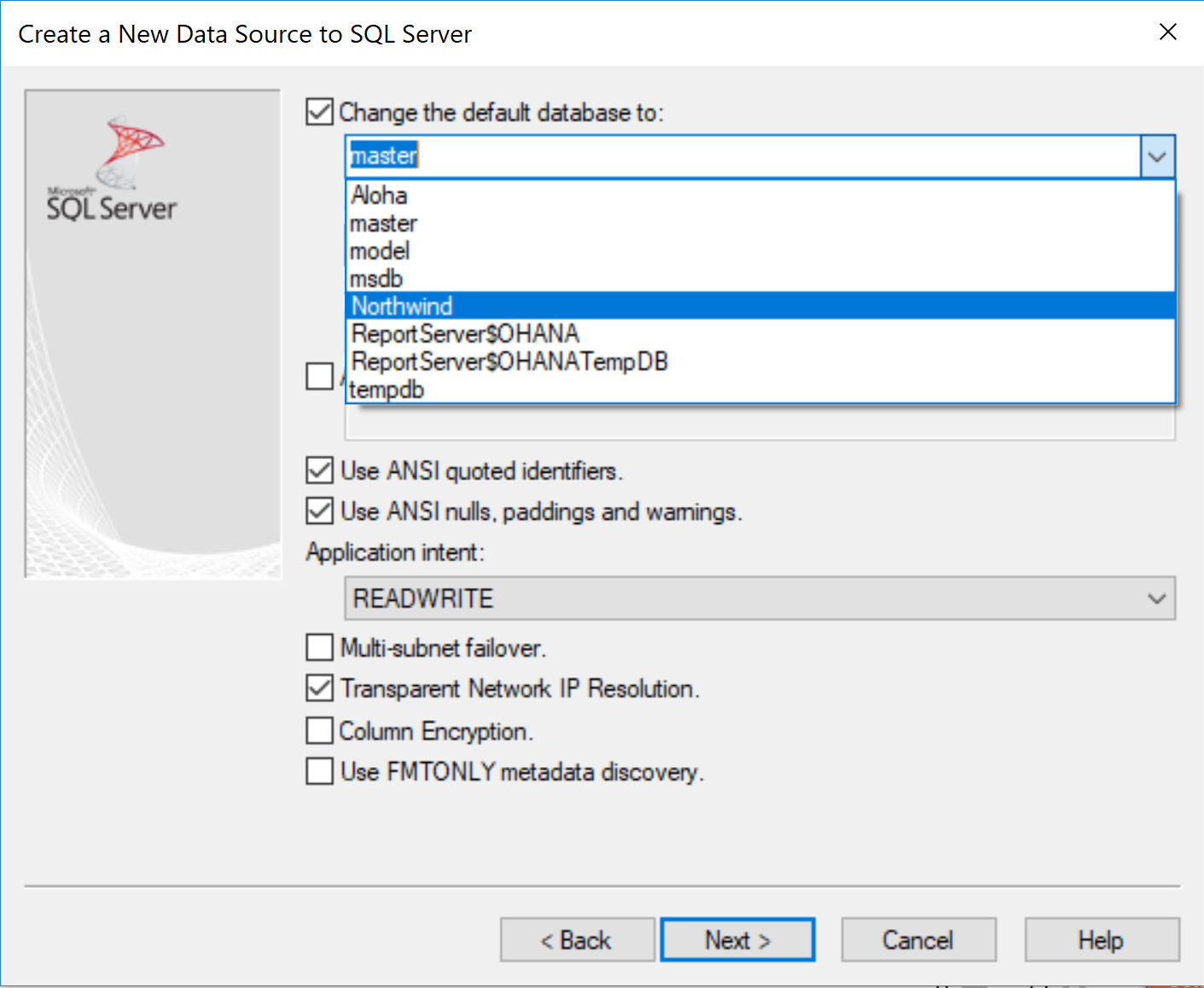Cancel the data source wizard
The image size is (1204, 988).
click(918, 939)
